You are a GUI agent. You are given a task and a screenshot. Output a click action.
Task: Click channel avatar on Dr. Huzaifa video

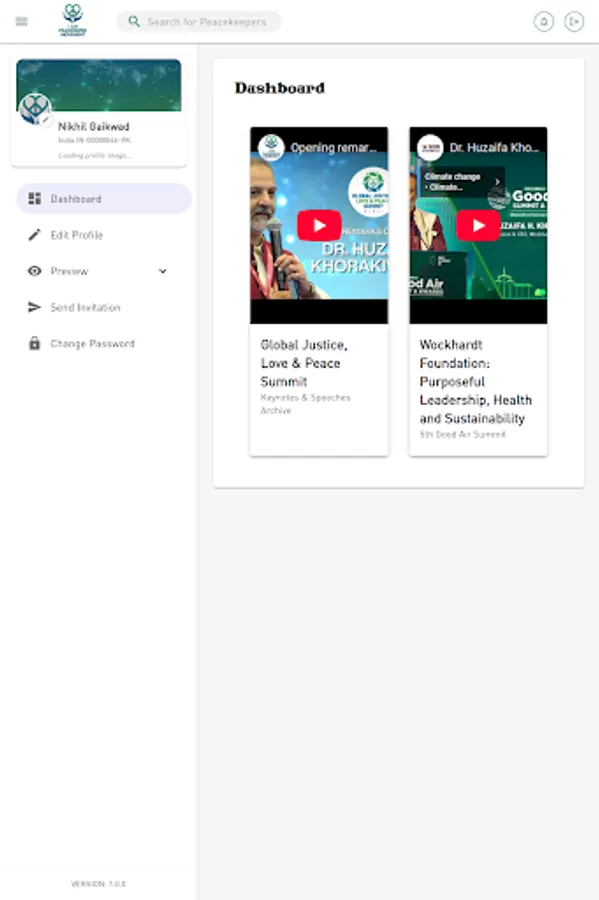point(430,147)
